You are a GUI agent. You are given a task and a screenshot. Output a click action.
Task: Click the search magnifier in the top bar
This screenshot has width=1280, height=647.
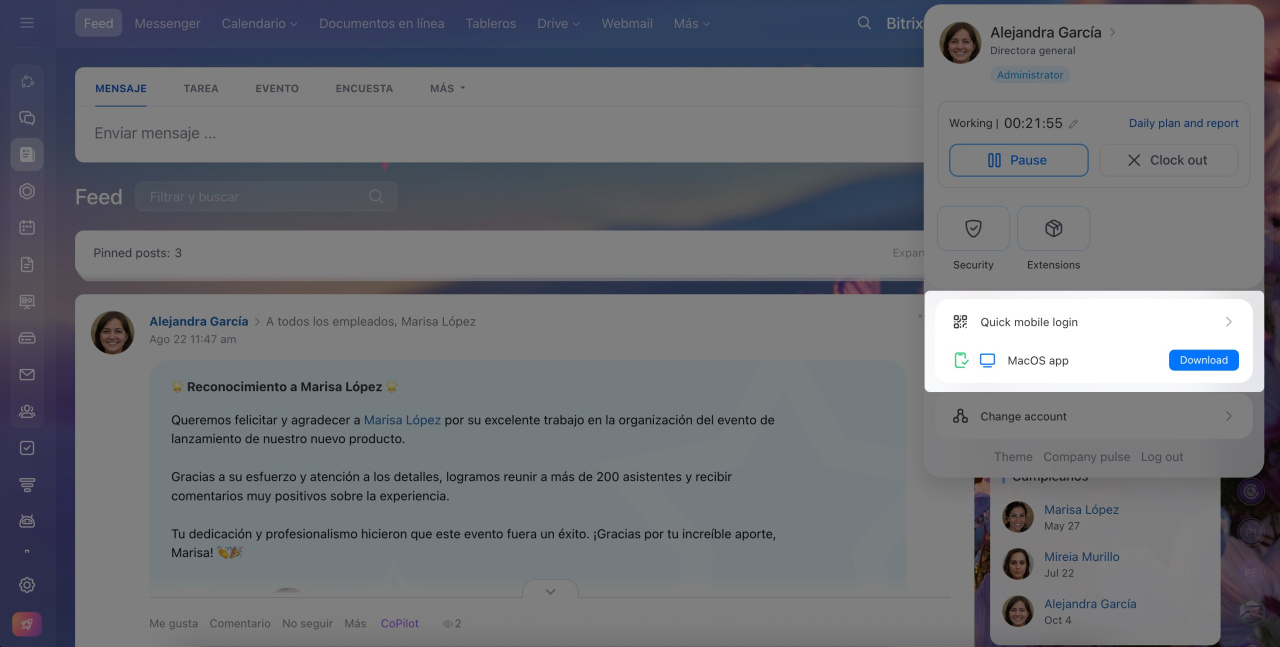864,23
